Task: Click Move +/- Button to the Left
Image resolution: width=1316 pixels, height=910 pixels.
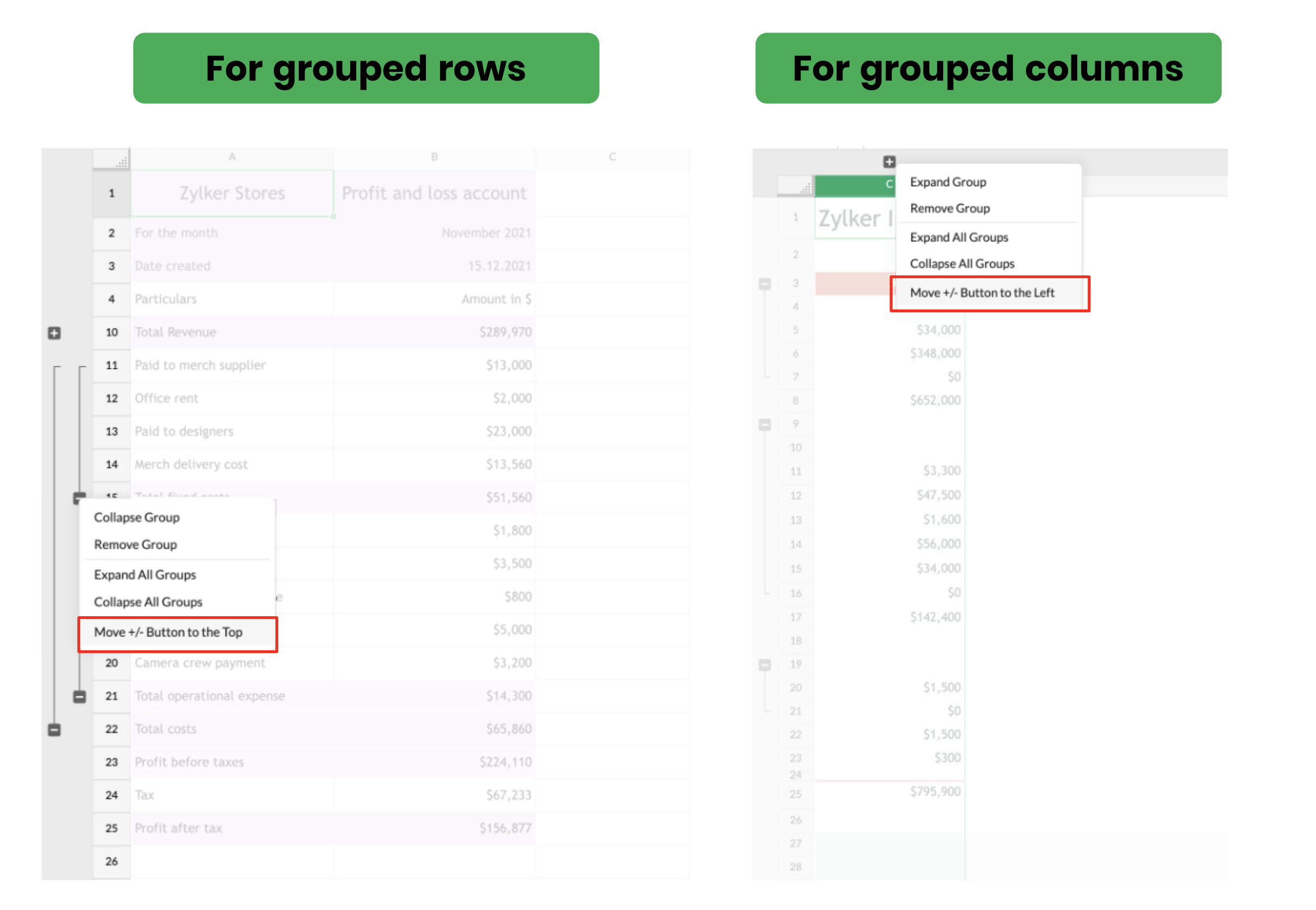Action: pos(982,293)
